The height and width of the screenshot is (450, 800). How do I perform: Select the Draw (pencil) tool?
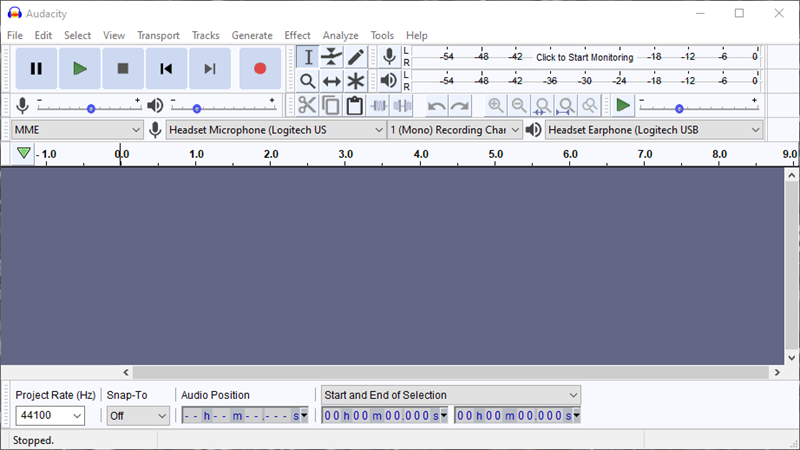coord(356,57)
